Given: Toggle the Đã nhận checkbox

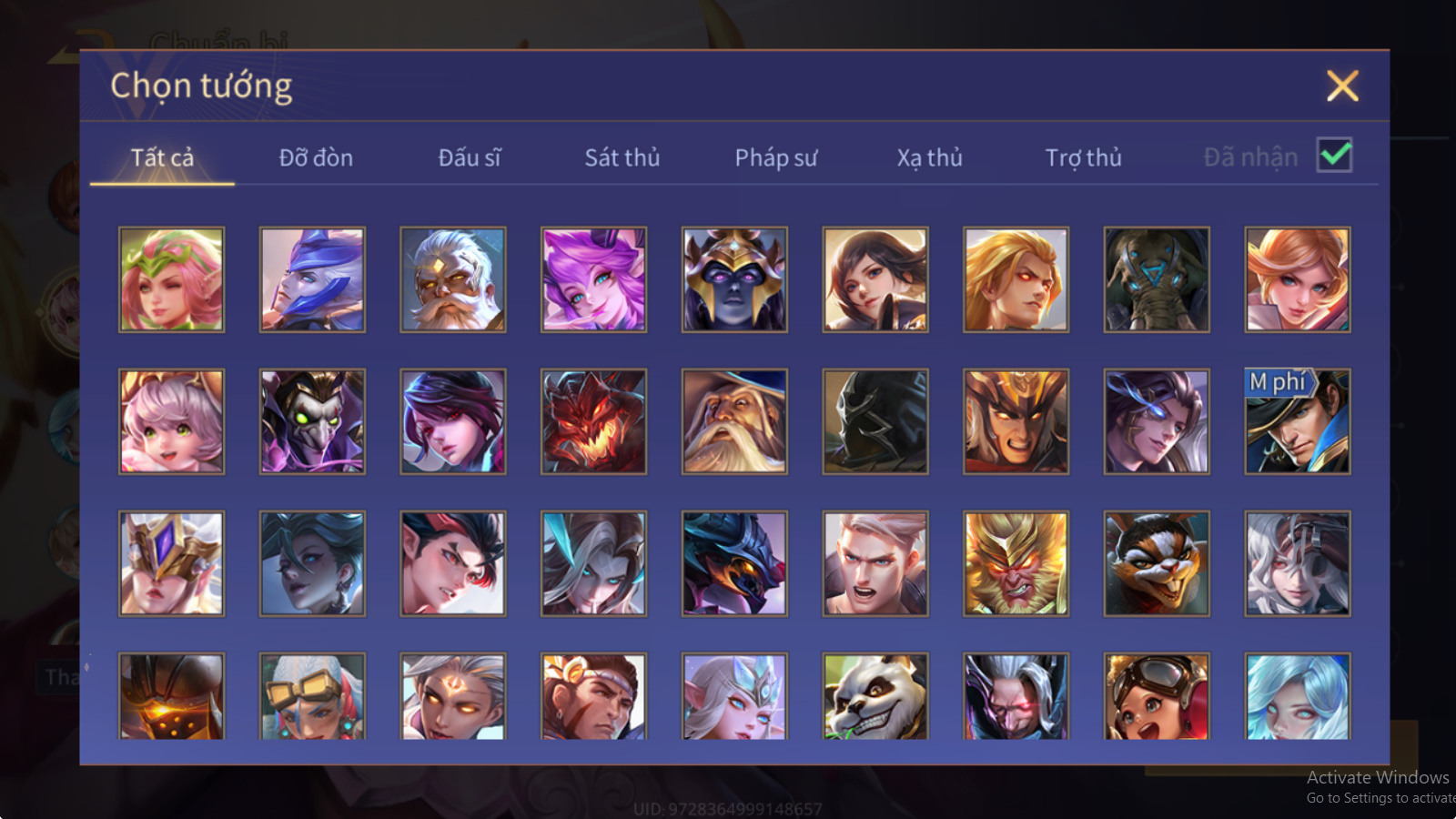Looking at the screenshot, I should (x=1334, y=156).
